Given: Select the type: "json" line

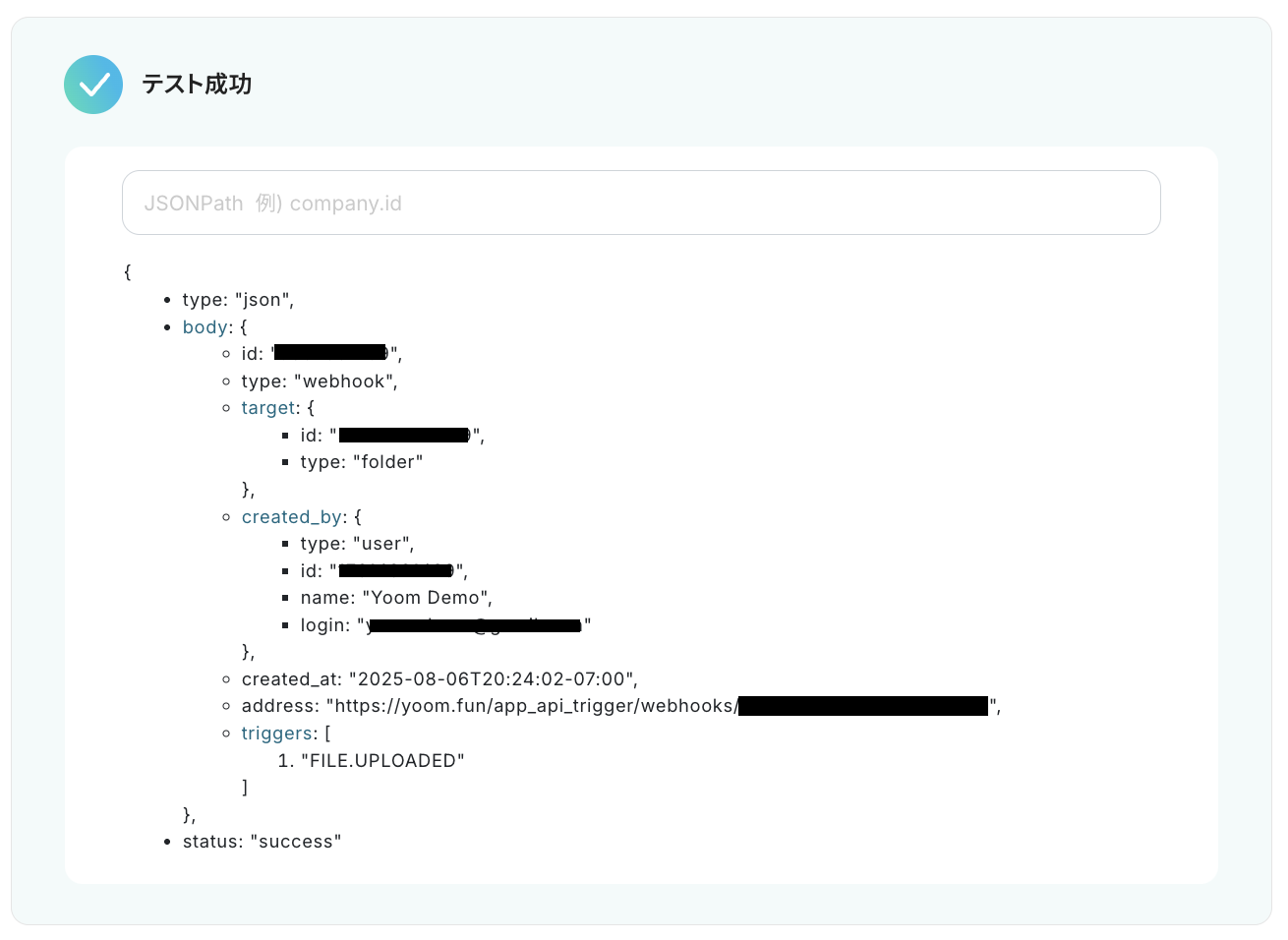Looking at the screenshot, I should tap(238, 300).
